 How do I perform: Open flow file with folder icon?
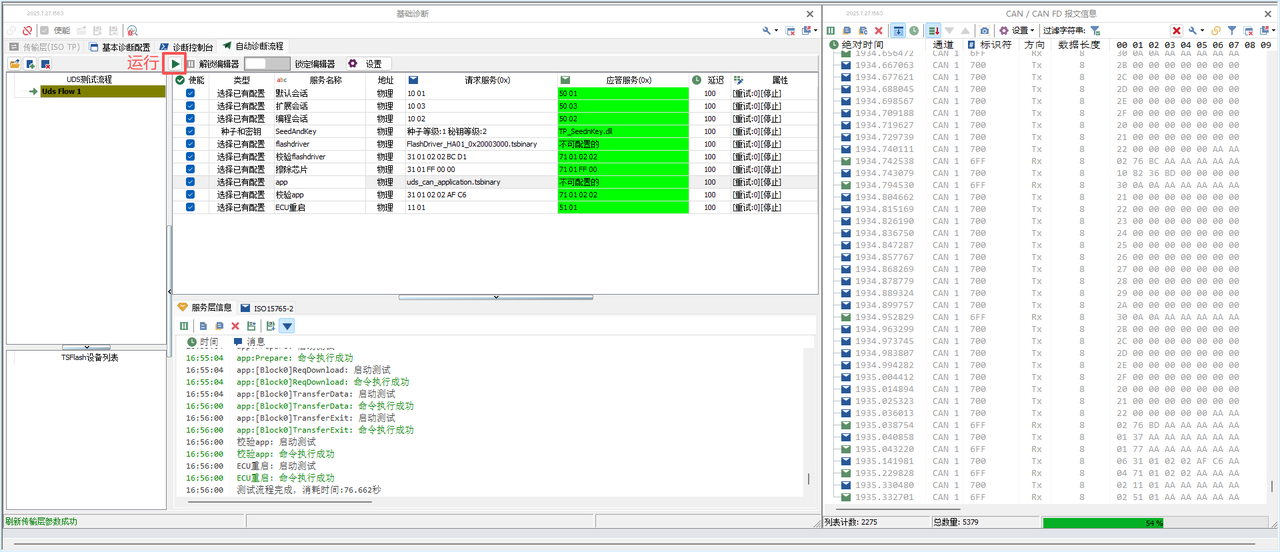[x=15, y=64]
